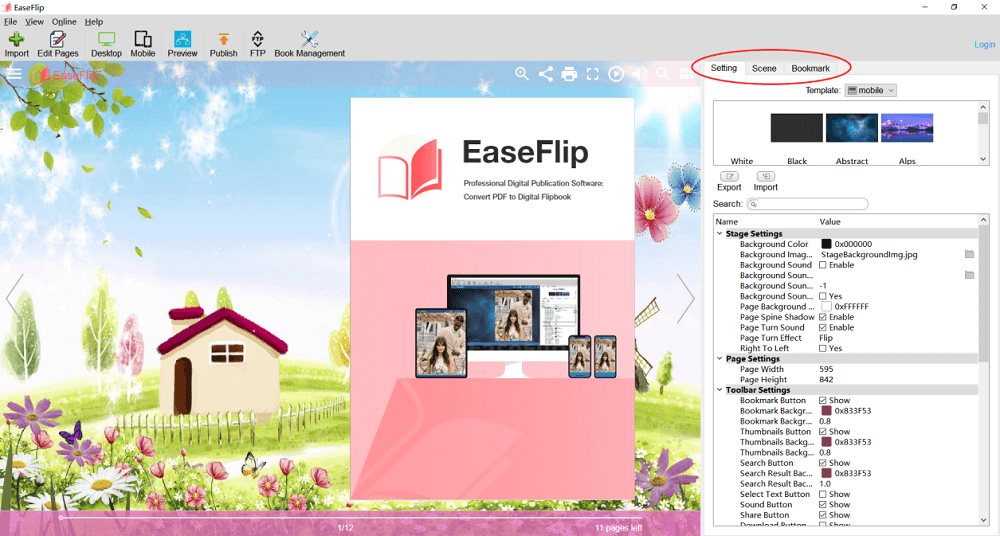Toggle Page Spine Shadow checkbox
Viewport: 1000px width, 536px height.
(x=823, y=317)
